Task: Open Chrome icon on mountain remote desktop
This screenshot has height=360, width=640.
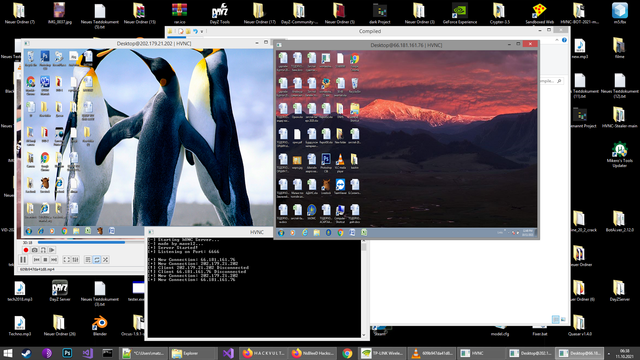Action: [x=354, y=62]
